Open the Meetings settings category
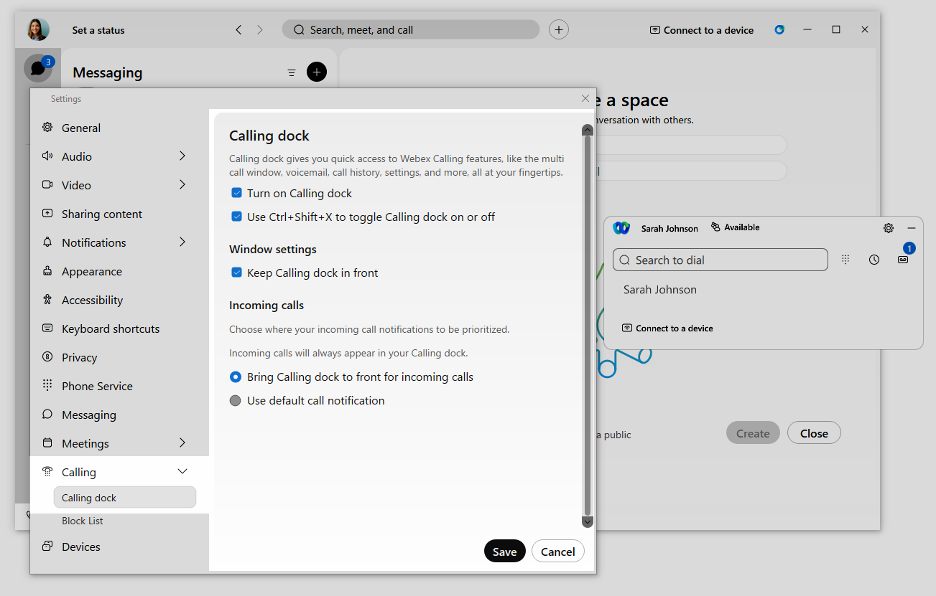 85,444
